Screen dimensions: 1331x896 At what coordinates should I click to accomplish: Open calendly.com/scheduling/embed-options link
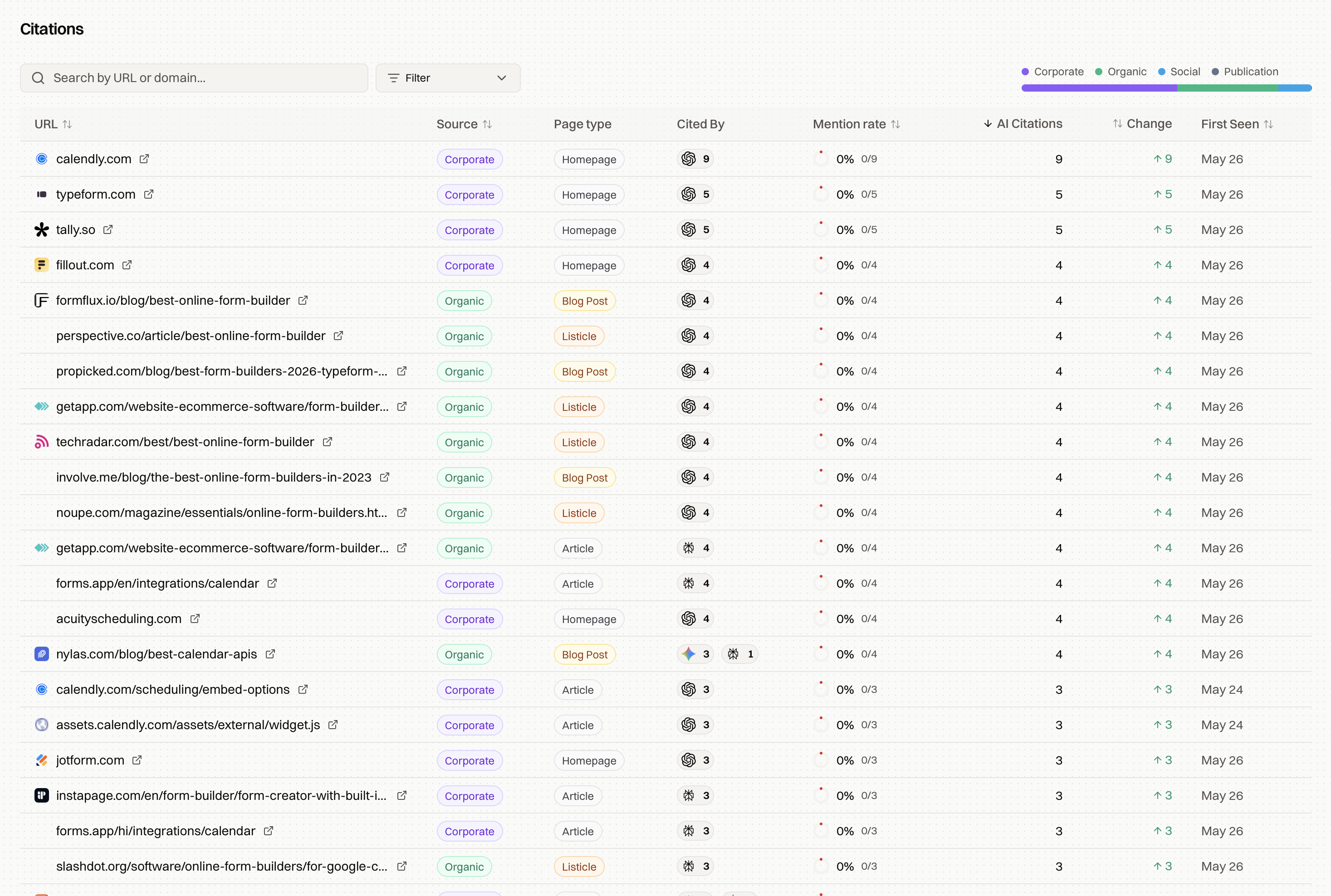tap(173, 690)
